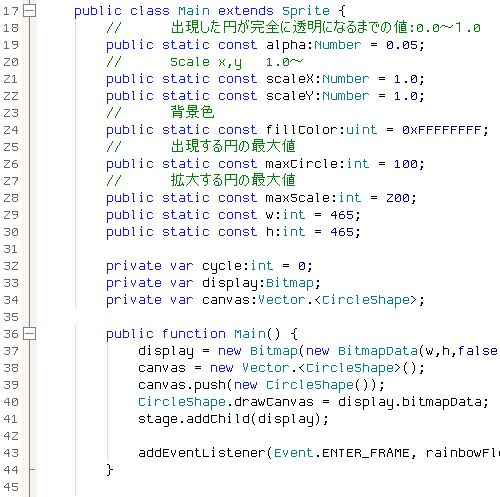Click the CircleShape type in canvas declaration

[x=365, y=300]
